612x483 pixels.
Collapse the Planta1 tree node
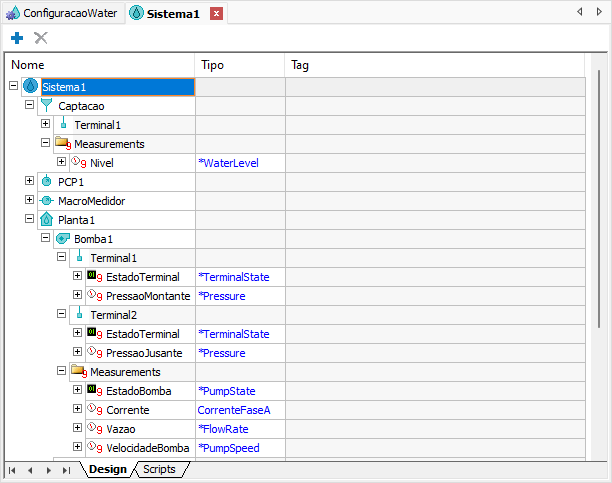(x=29, y=219)
